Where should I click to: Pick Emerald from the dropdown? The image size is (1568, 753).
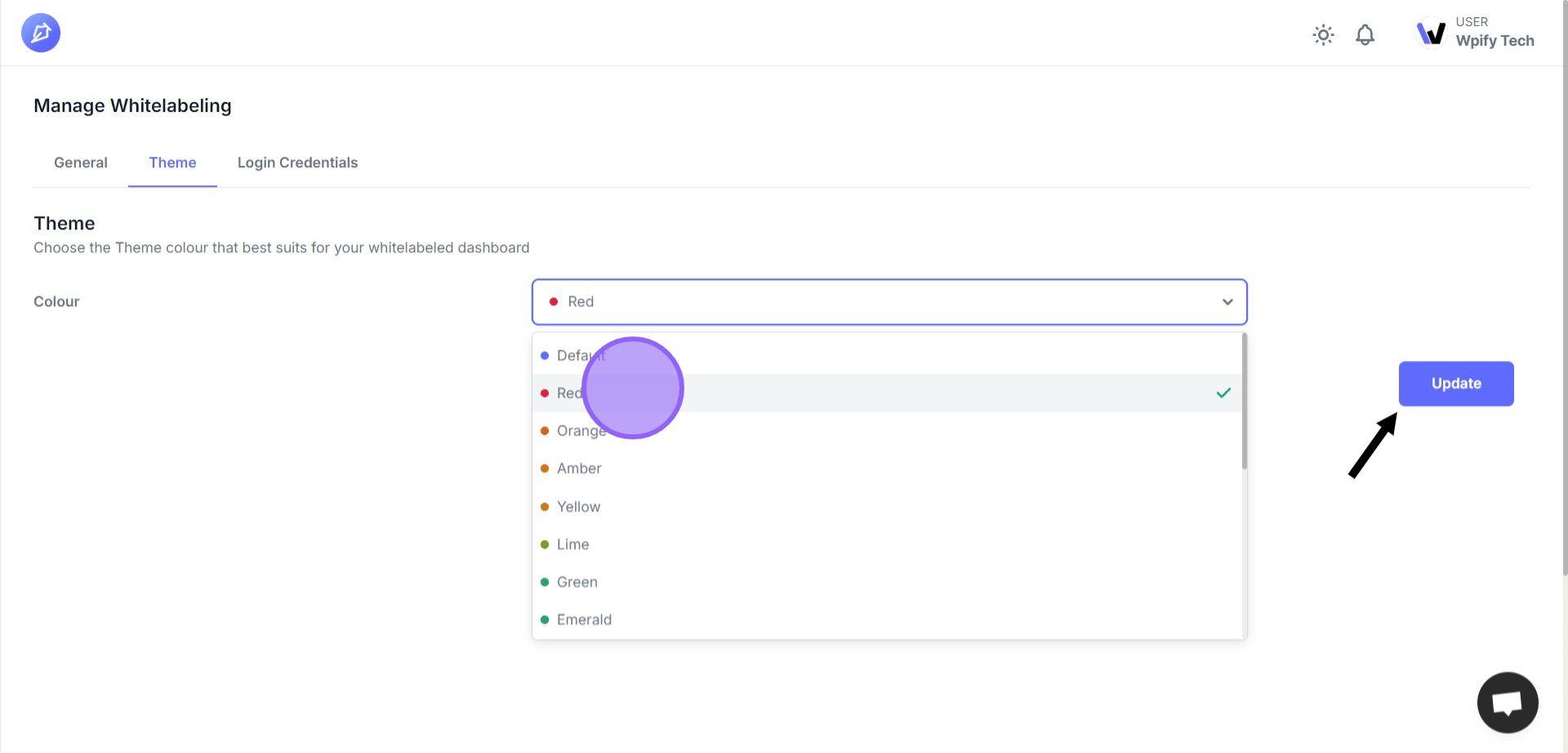584,619
